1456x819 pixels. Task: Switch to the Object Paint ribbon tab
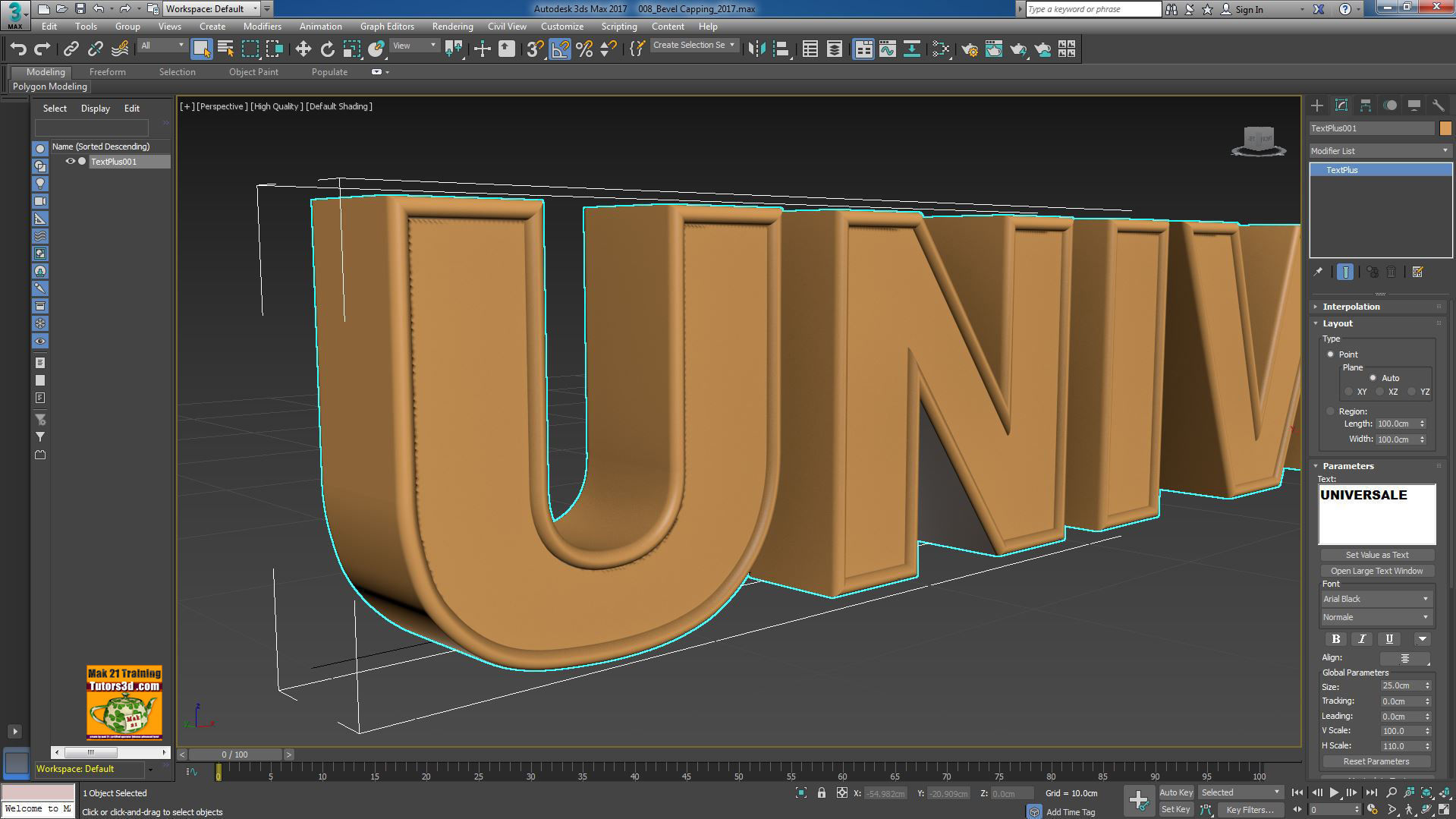[x=253, y=72]
